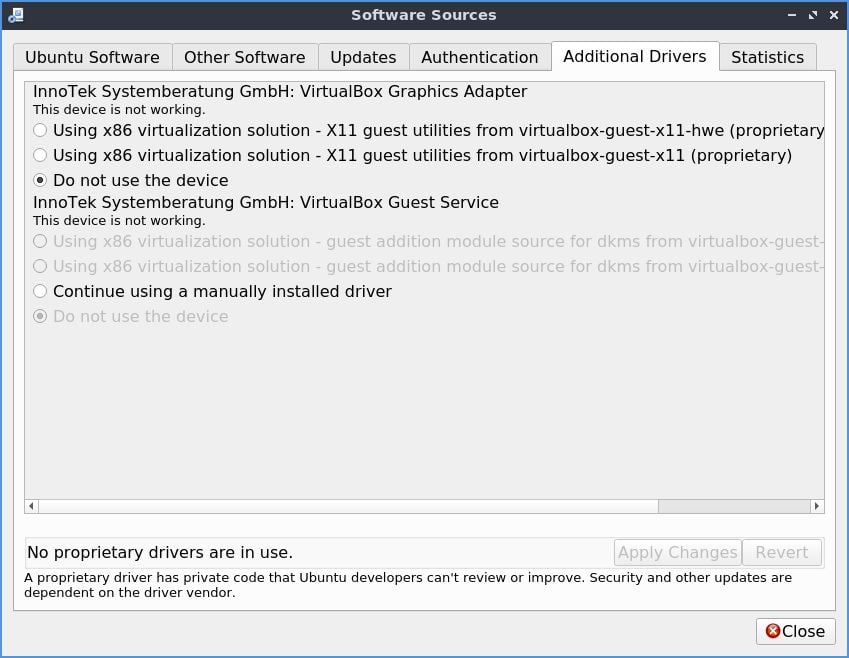The width and height of the screenshot is (849, 658).
Task: Open the Authentication tab
Action: pos(479,57)
